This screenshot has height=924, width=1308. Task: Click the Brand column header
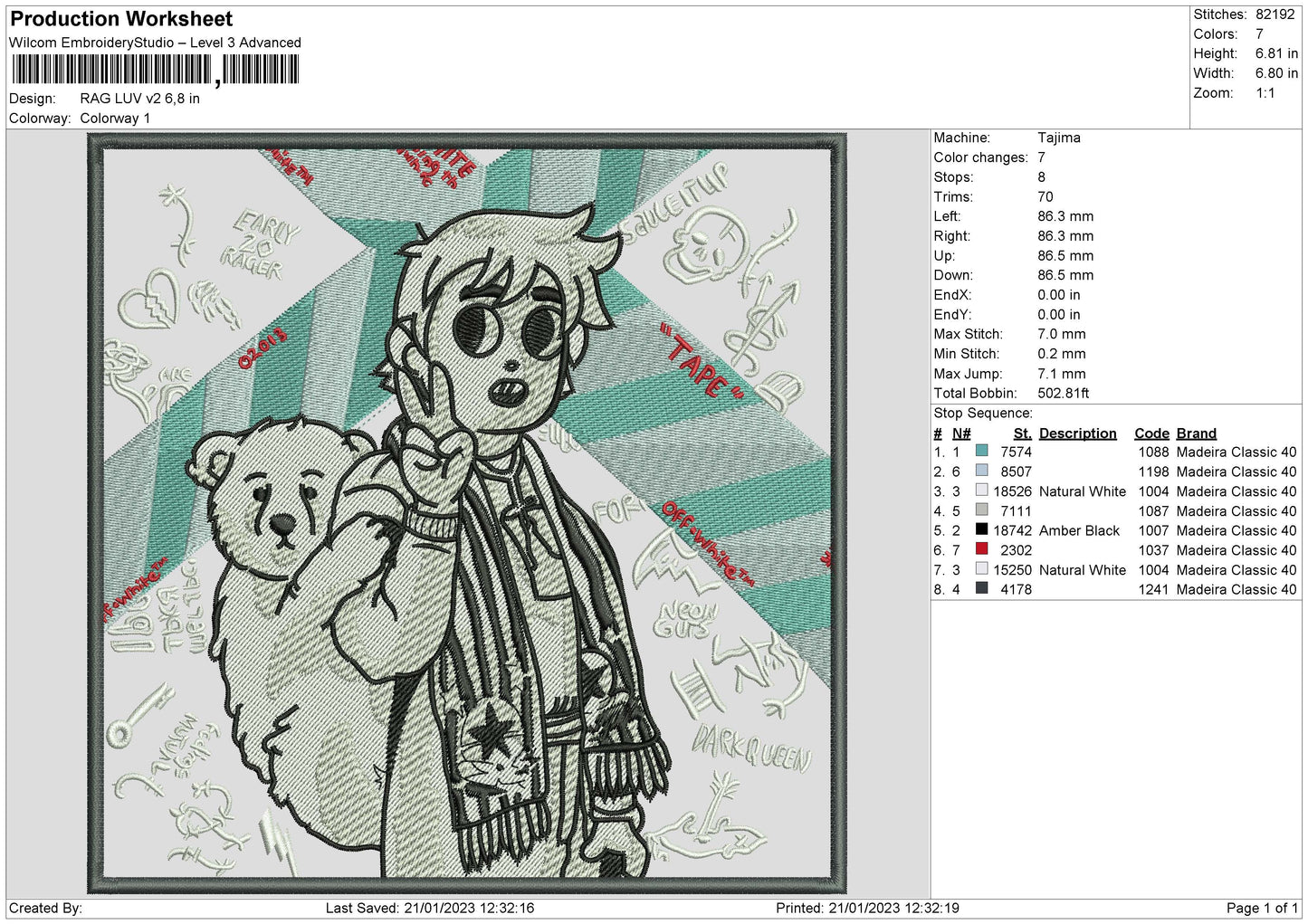coord(1196,433)
